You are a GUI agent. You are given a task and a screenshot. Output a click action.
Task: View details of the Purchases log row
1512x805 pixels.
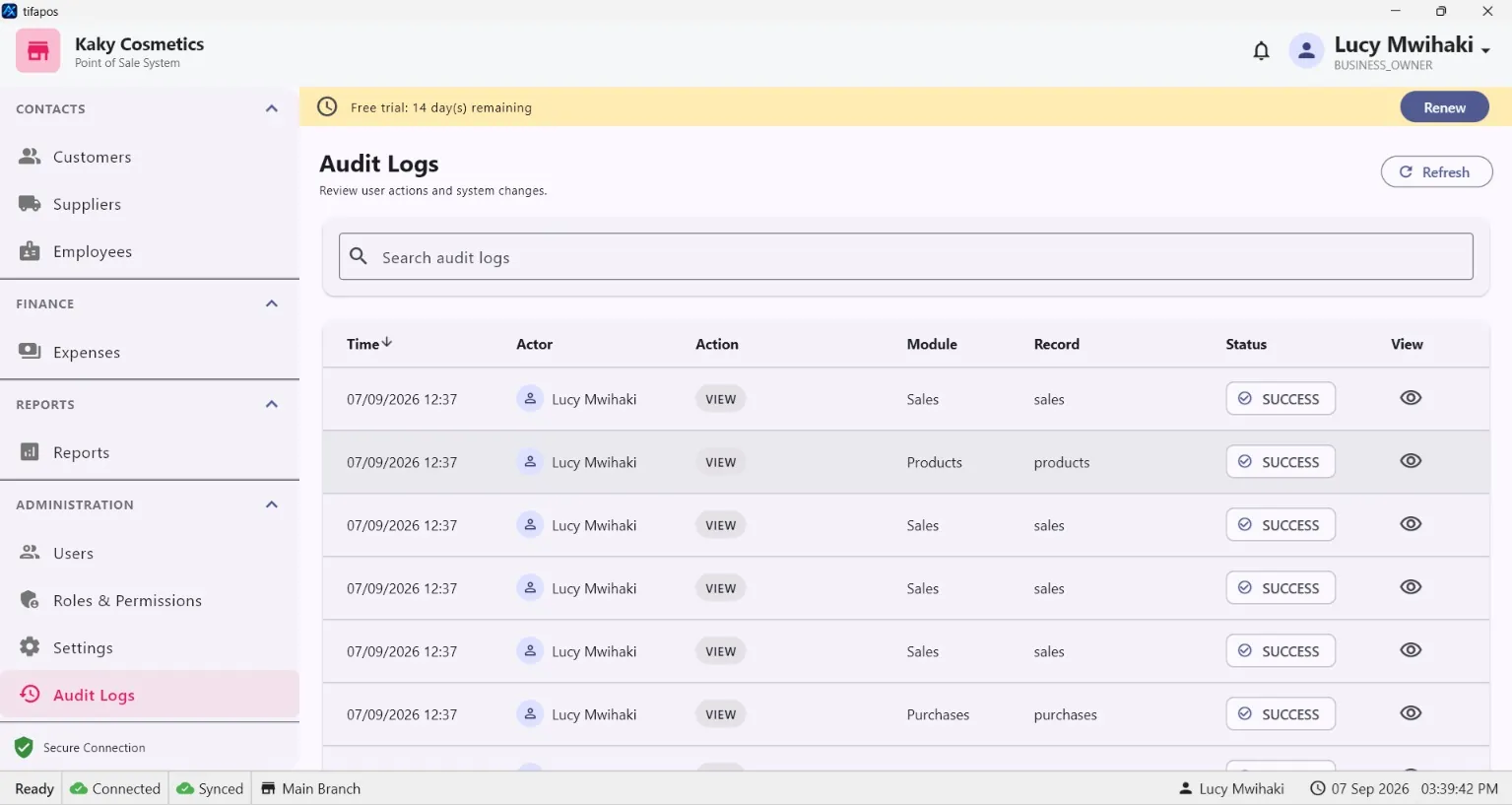[x=1411, y=713]
